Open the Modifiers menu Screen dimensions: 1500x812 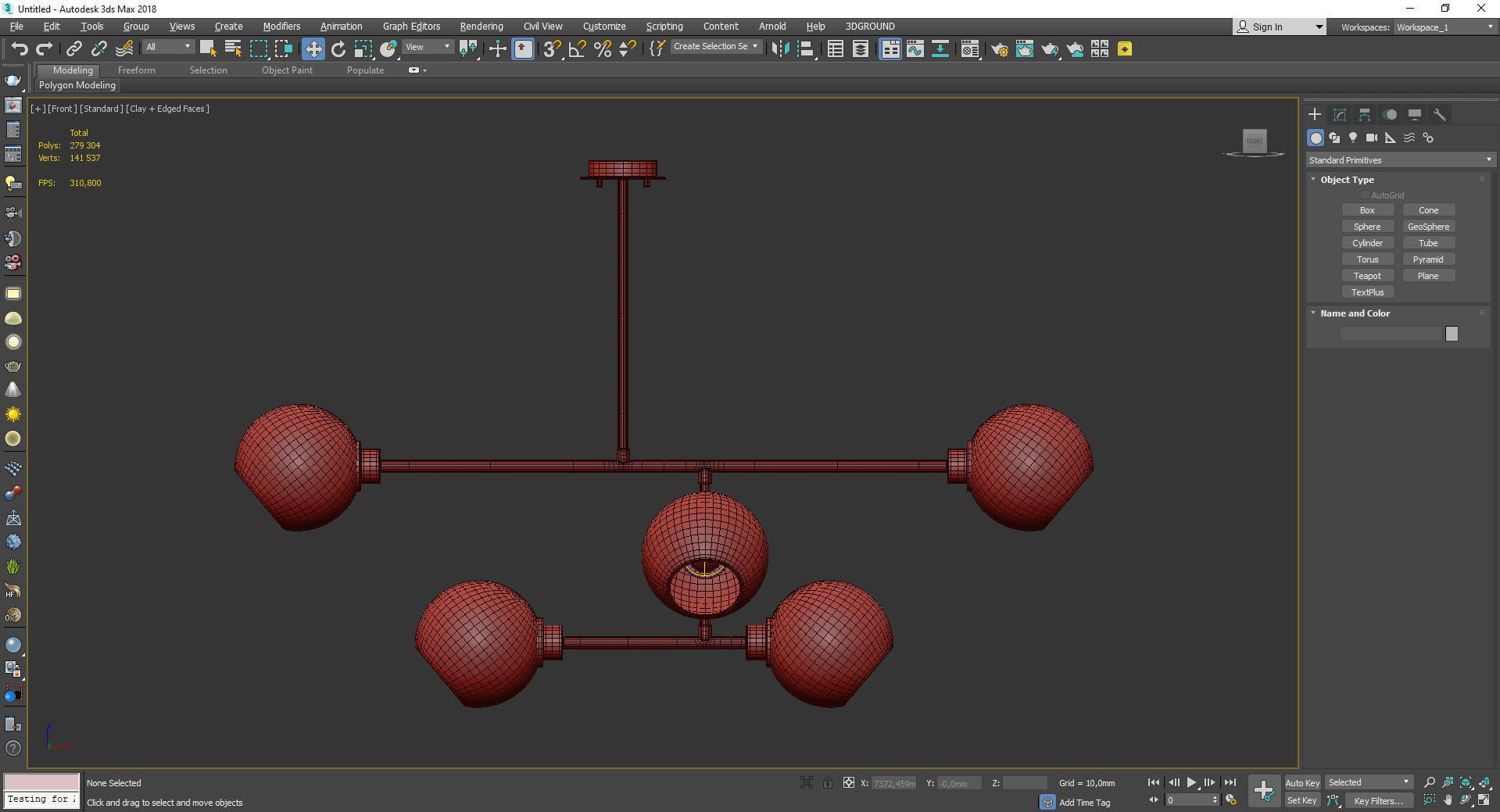281,27
